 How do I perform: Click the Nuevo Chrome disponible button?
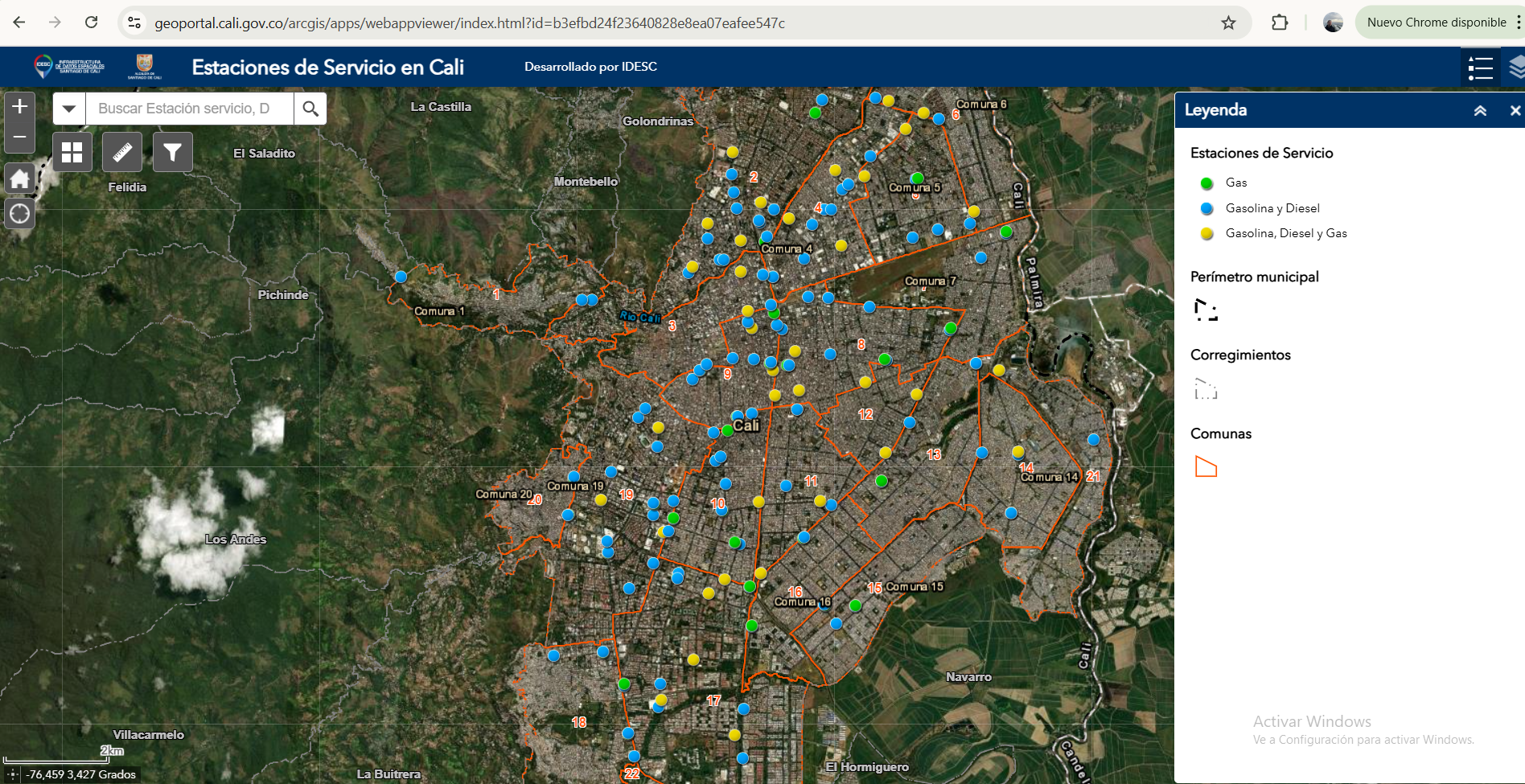[1436, 23]
